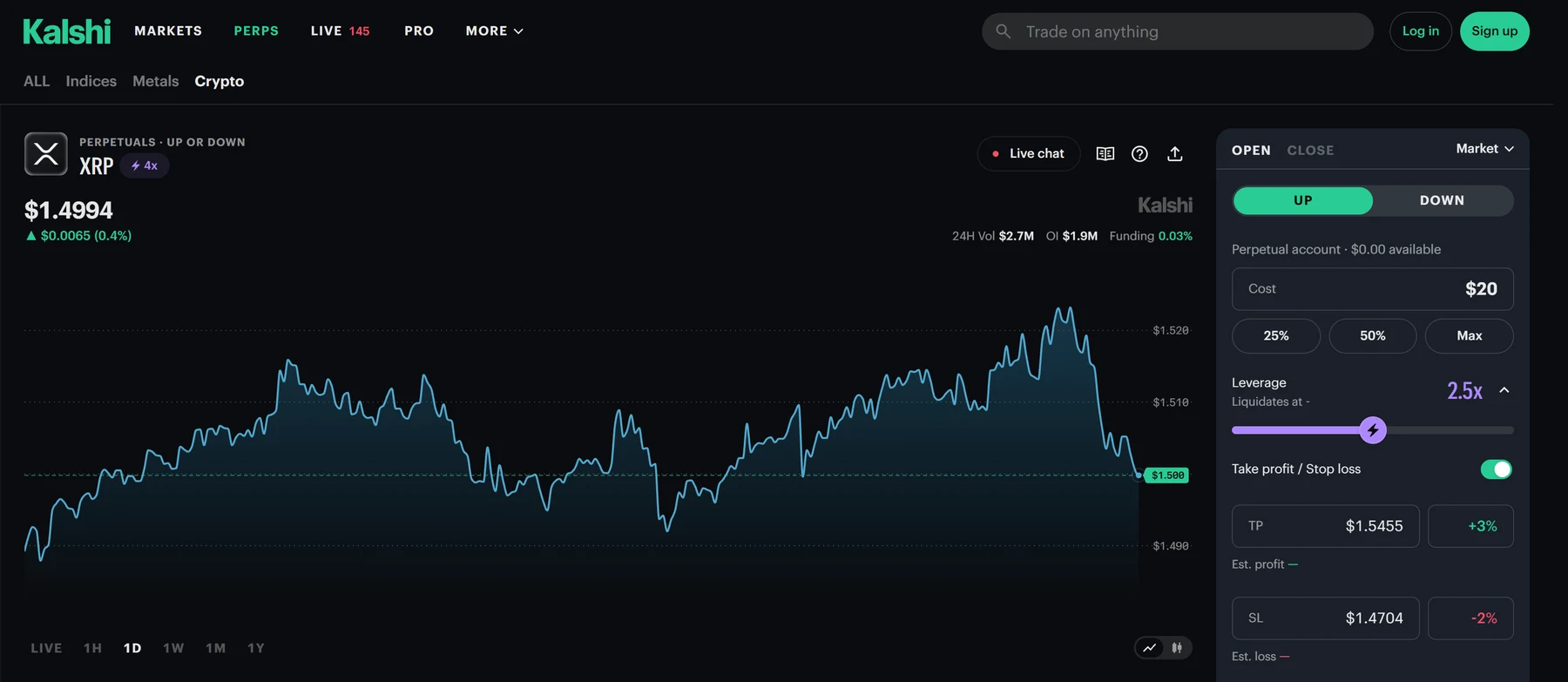Open the XRP coin icon
Screen dimensions: 1568x682
[46, 154]
